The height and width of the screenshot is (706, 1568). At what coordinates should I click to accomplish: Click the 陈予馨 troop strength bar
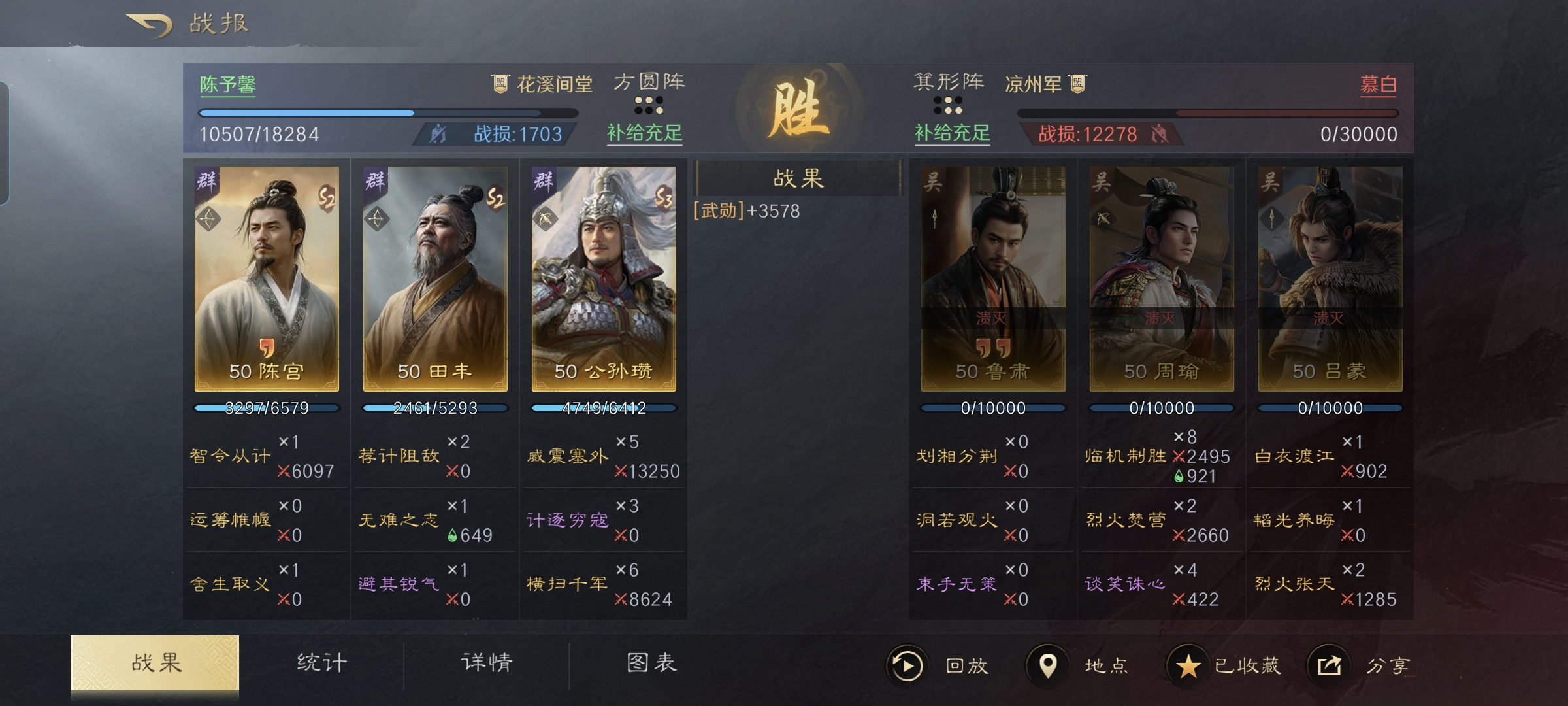click(388, 113)
